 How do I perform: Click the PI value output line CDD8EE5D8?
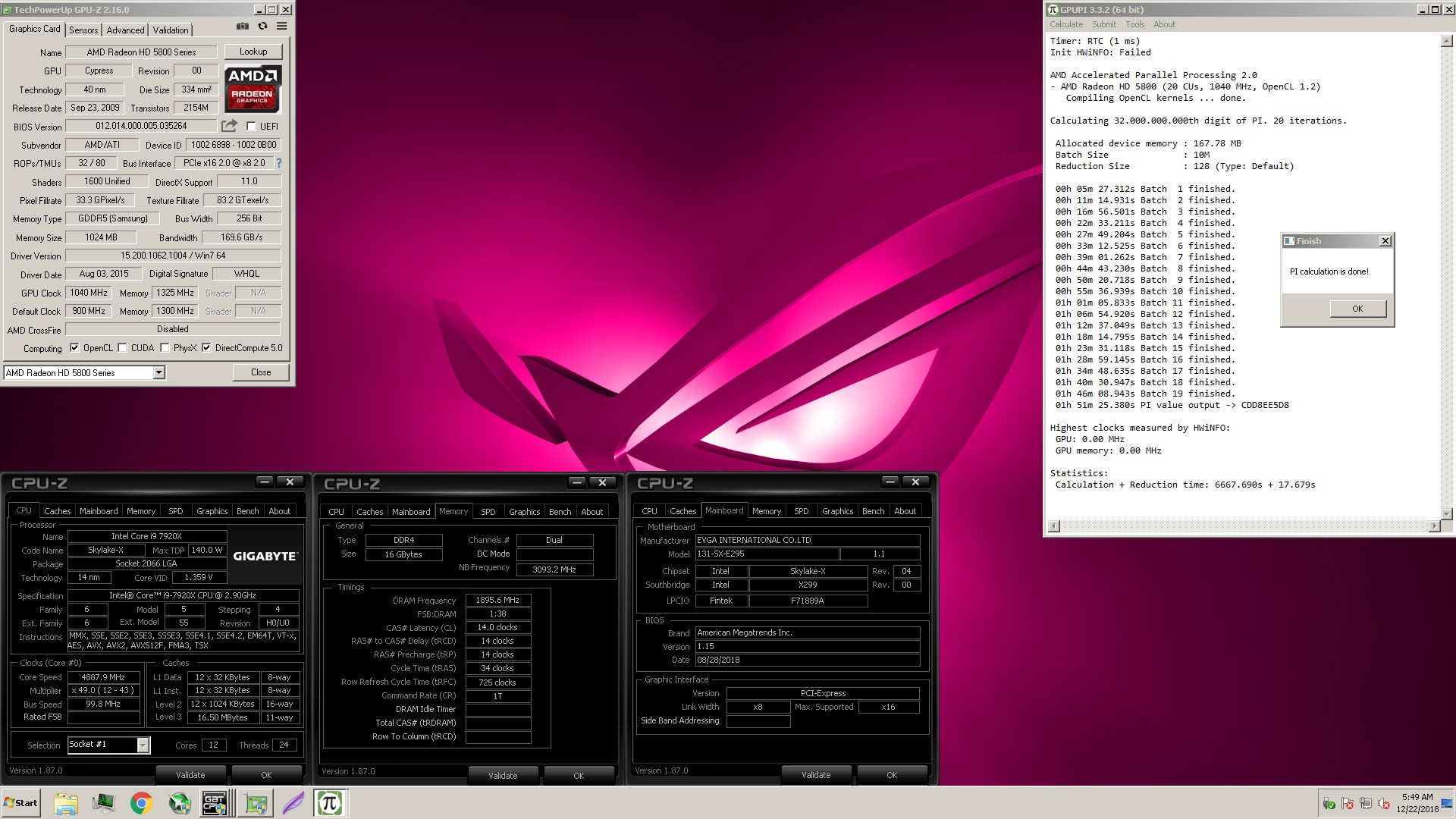[1172, 405]
